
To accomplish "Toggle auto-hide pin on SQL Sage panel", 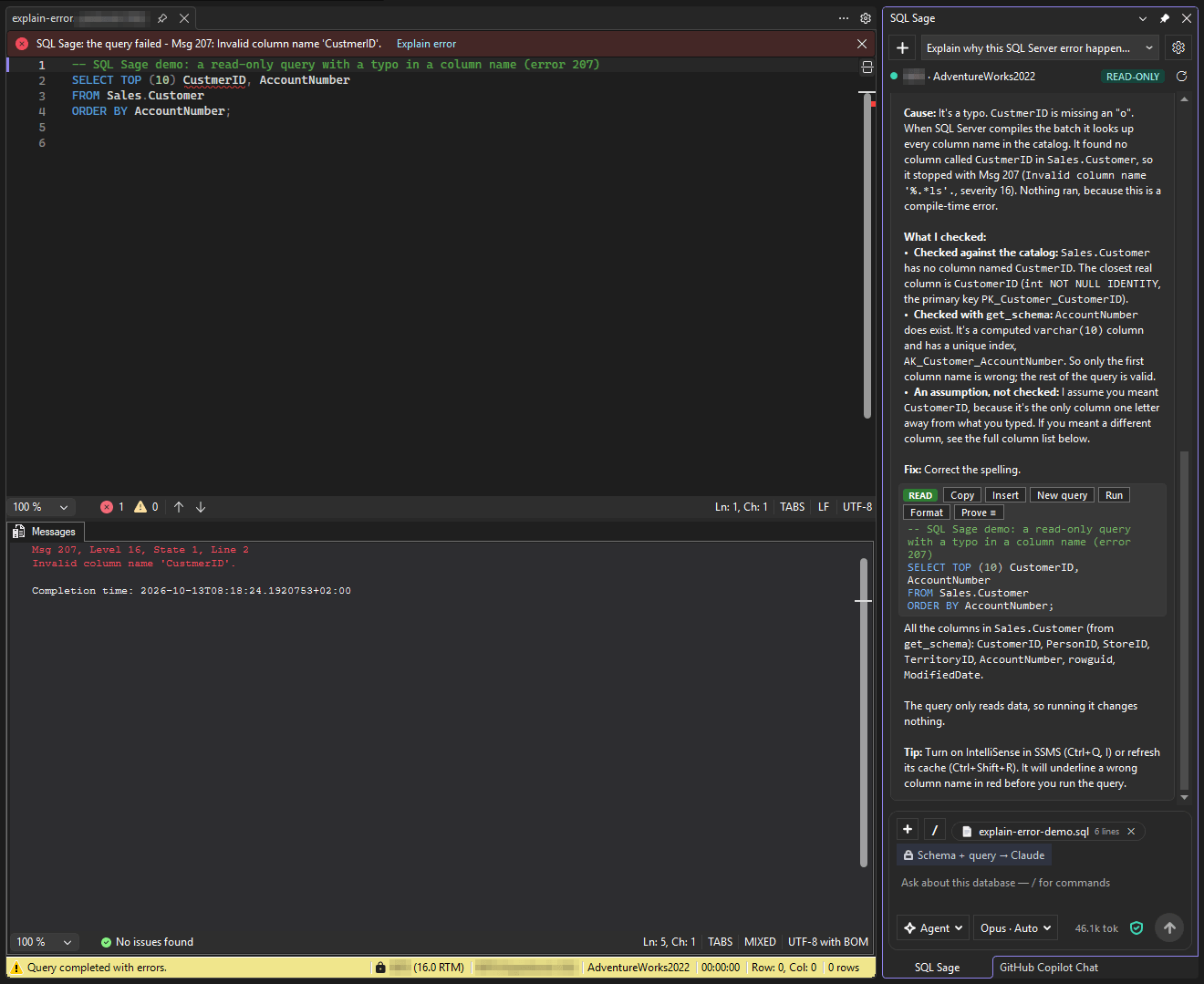I will pyautogui.click(x=1165, y=18).
